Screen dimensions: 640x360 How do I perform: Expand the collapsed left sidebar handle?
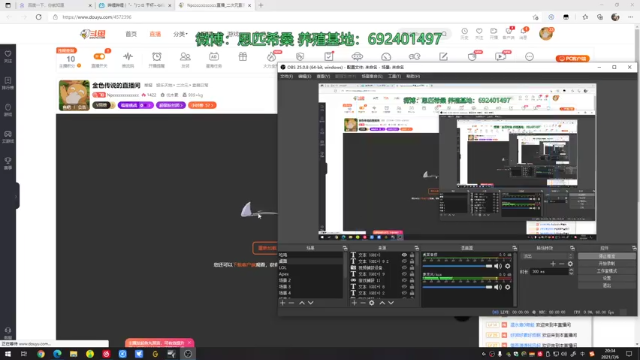[16, 196]
